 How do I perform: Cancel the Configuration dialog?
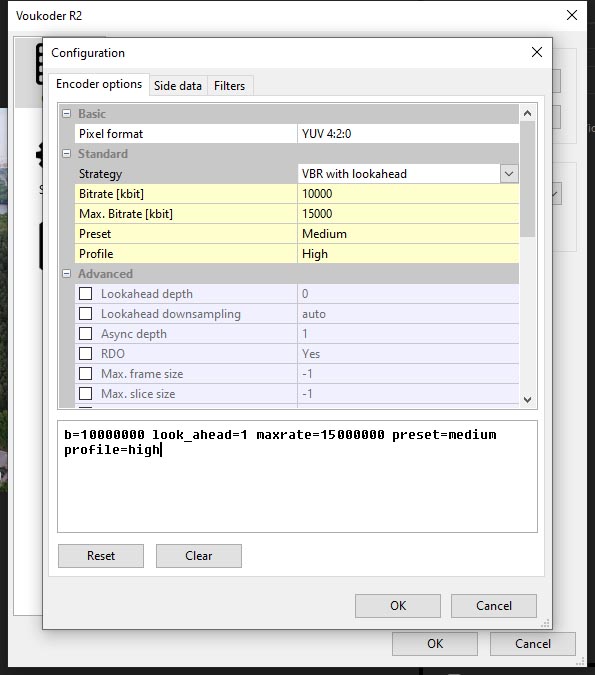pyautogui.click(x=494, y=606)
